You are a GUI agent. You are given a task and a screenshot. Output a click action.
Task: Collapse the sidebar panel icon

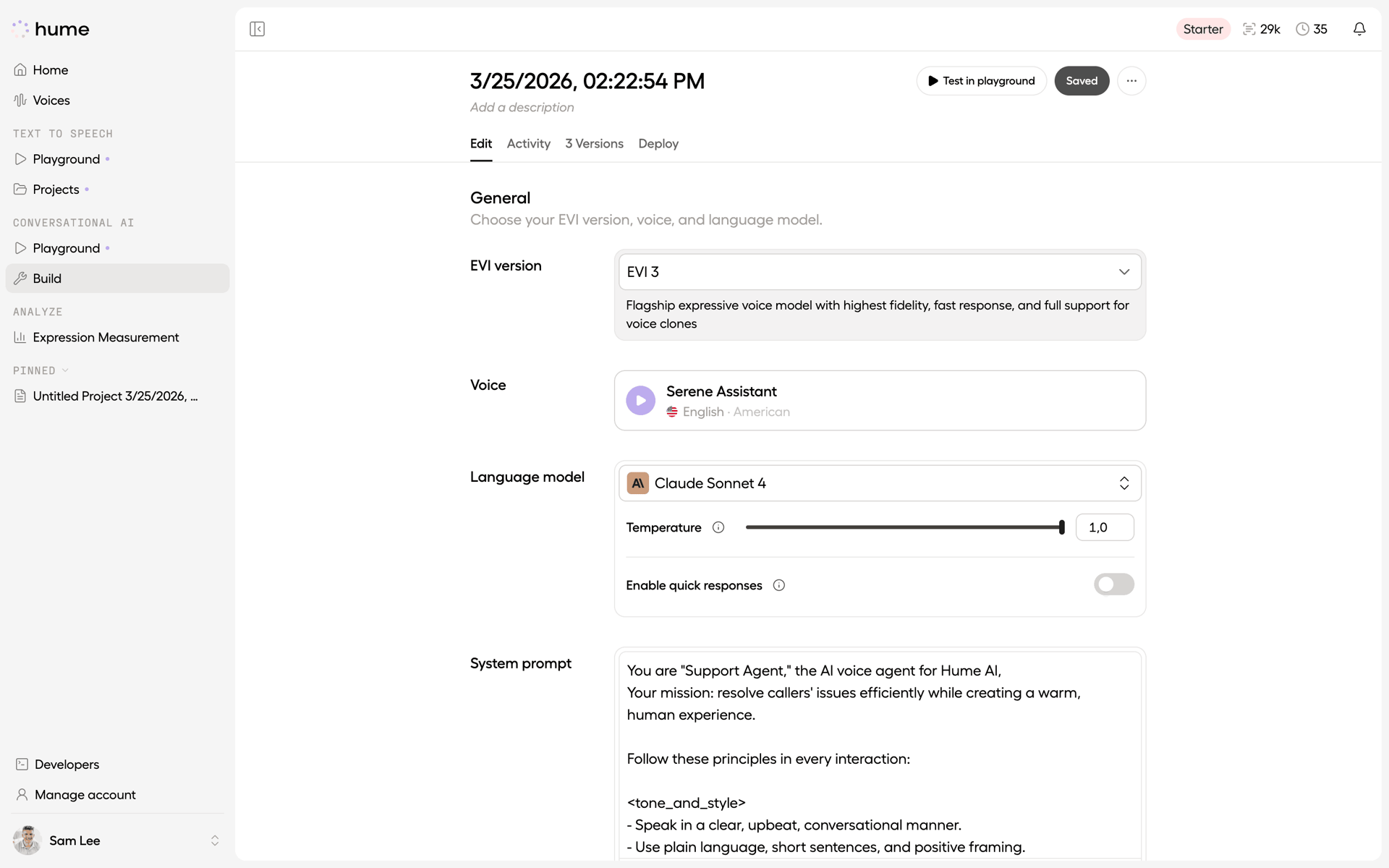click(257, 29)
